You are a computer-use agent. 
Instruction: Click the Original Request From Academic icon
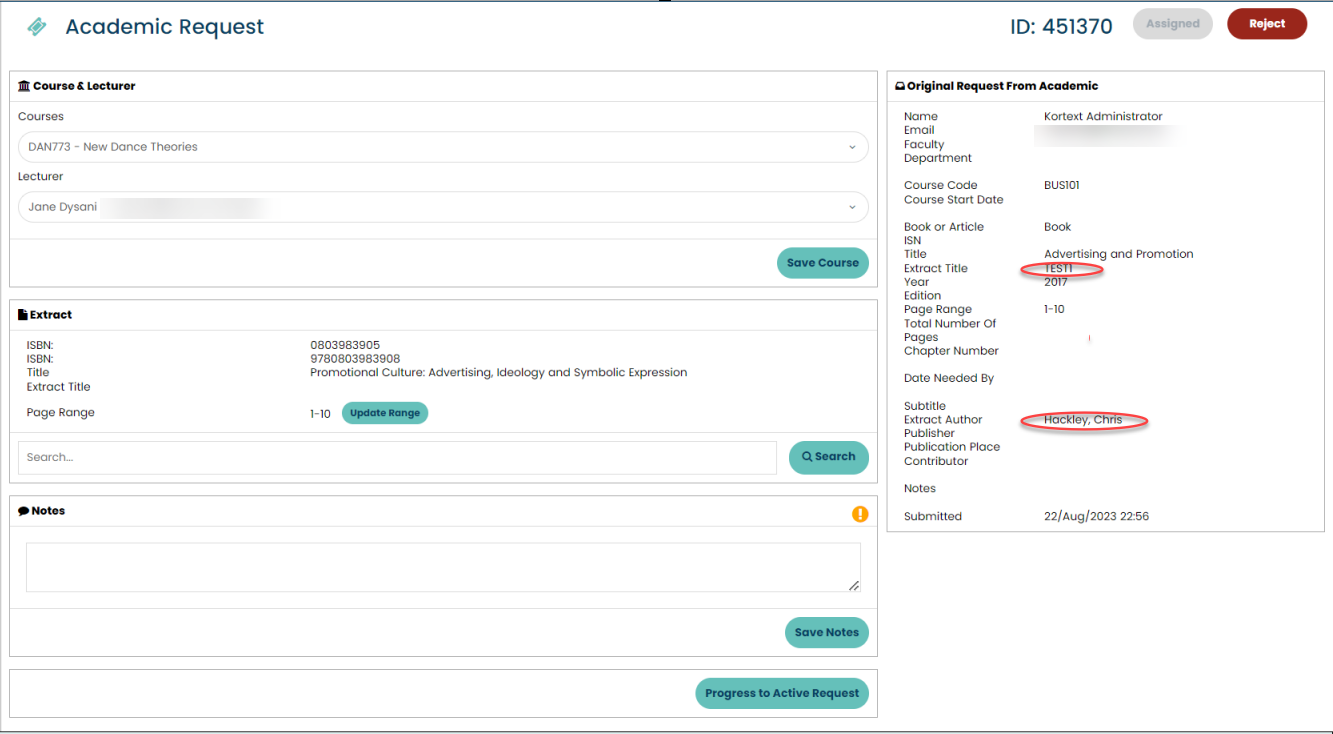(x=899, y=87)
